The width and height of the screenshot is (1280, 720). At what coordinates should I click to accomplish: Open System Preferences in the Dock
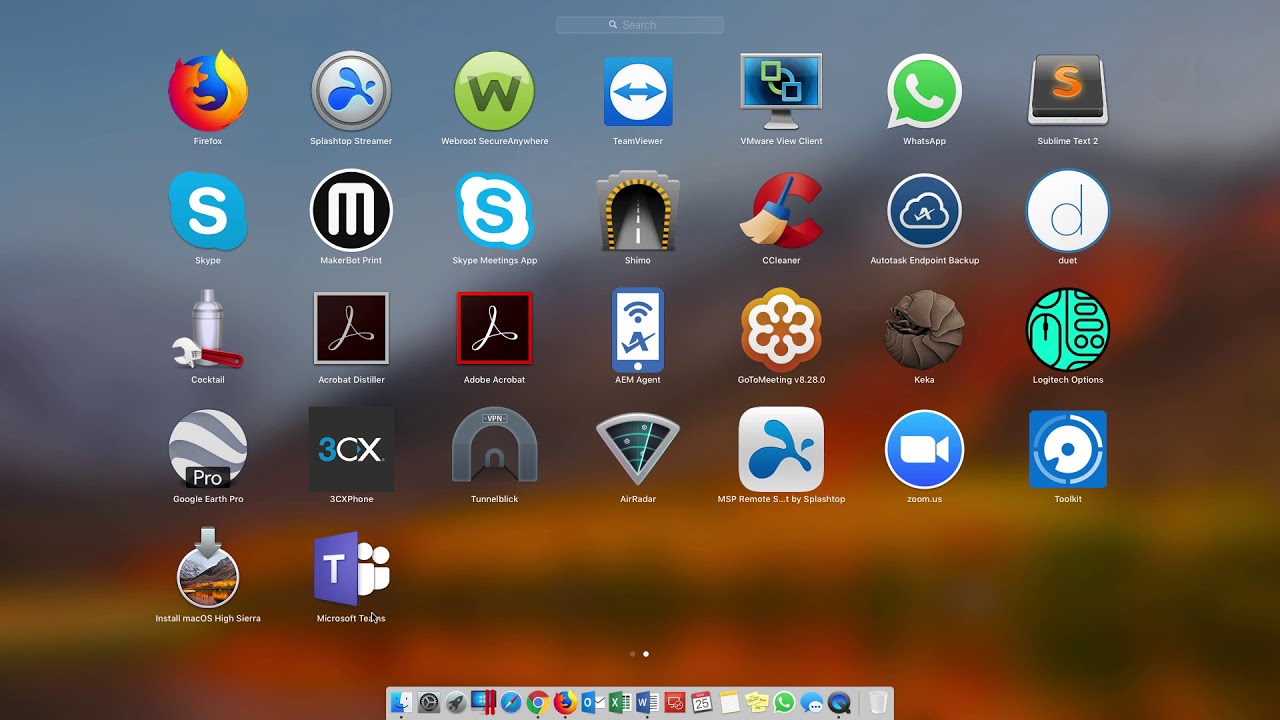[x=429, y=703]
